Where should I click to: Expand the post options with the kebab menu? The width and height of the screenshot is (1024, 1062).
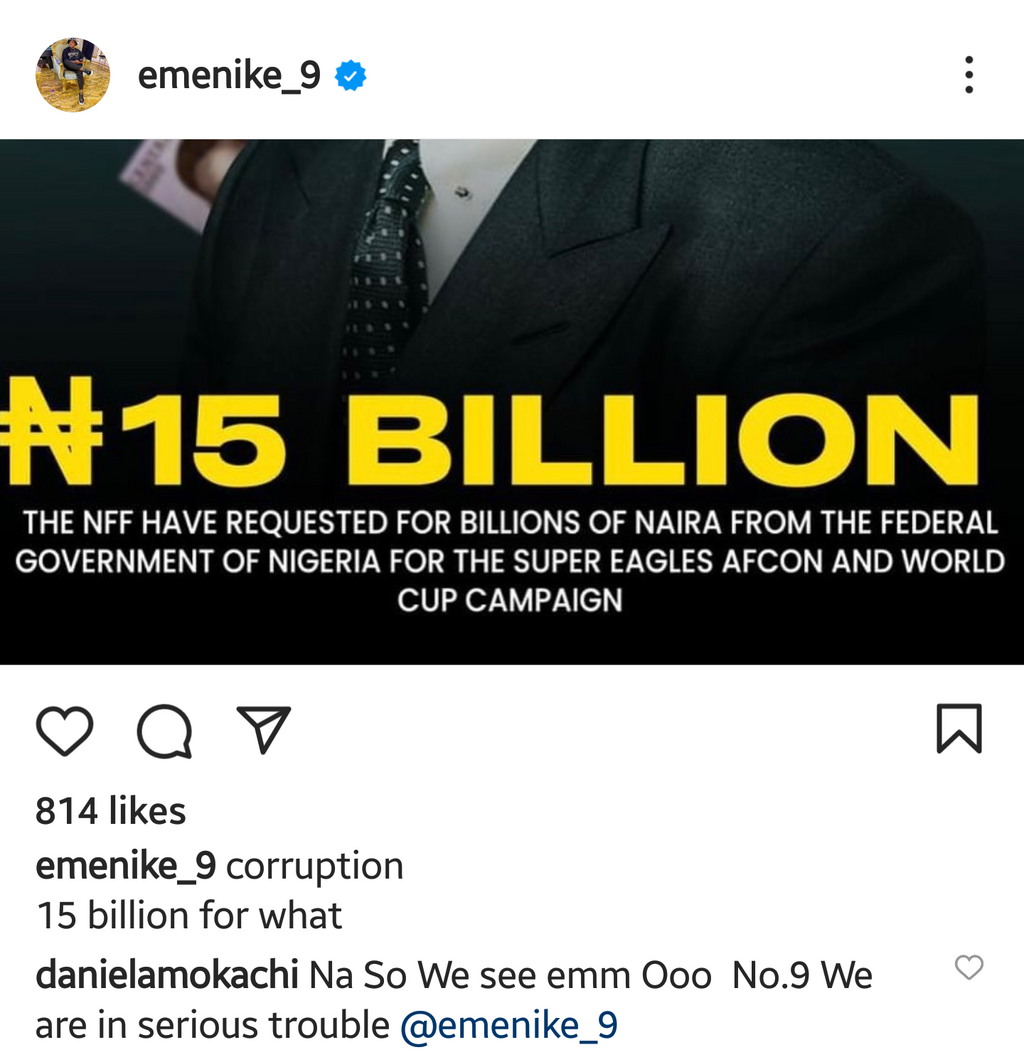pos(968,73)
